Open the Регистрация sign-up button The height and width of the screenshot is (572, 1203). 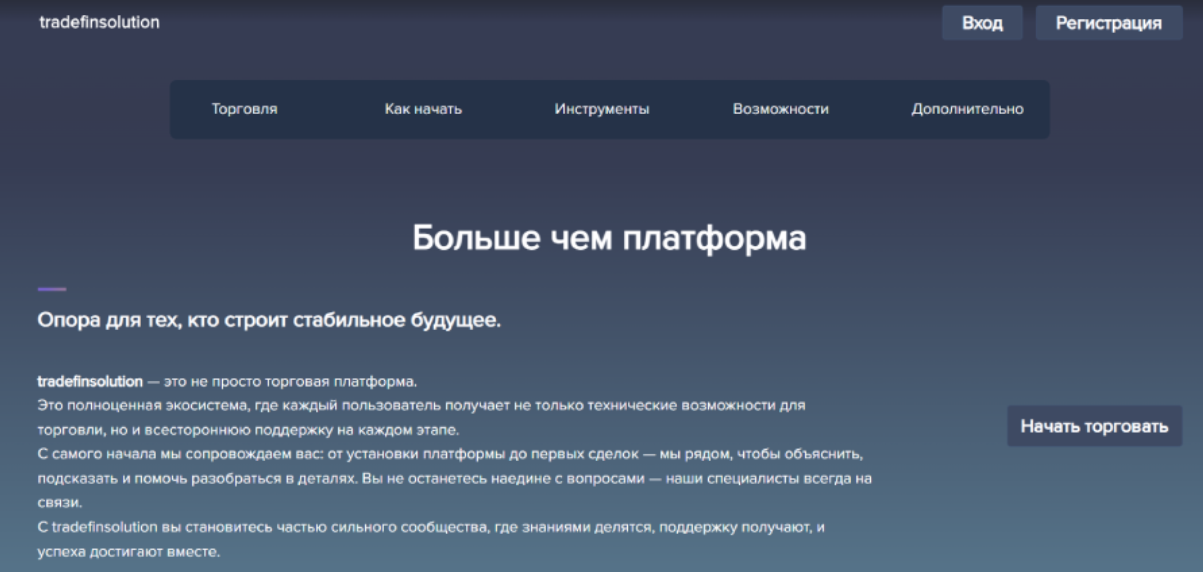(x=1109, y=23)
